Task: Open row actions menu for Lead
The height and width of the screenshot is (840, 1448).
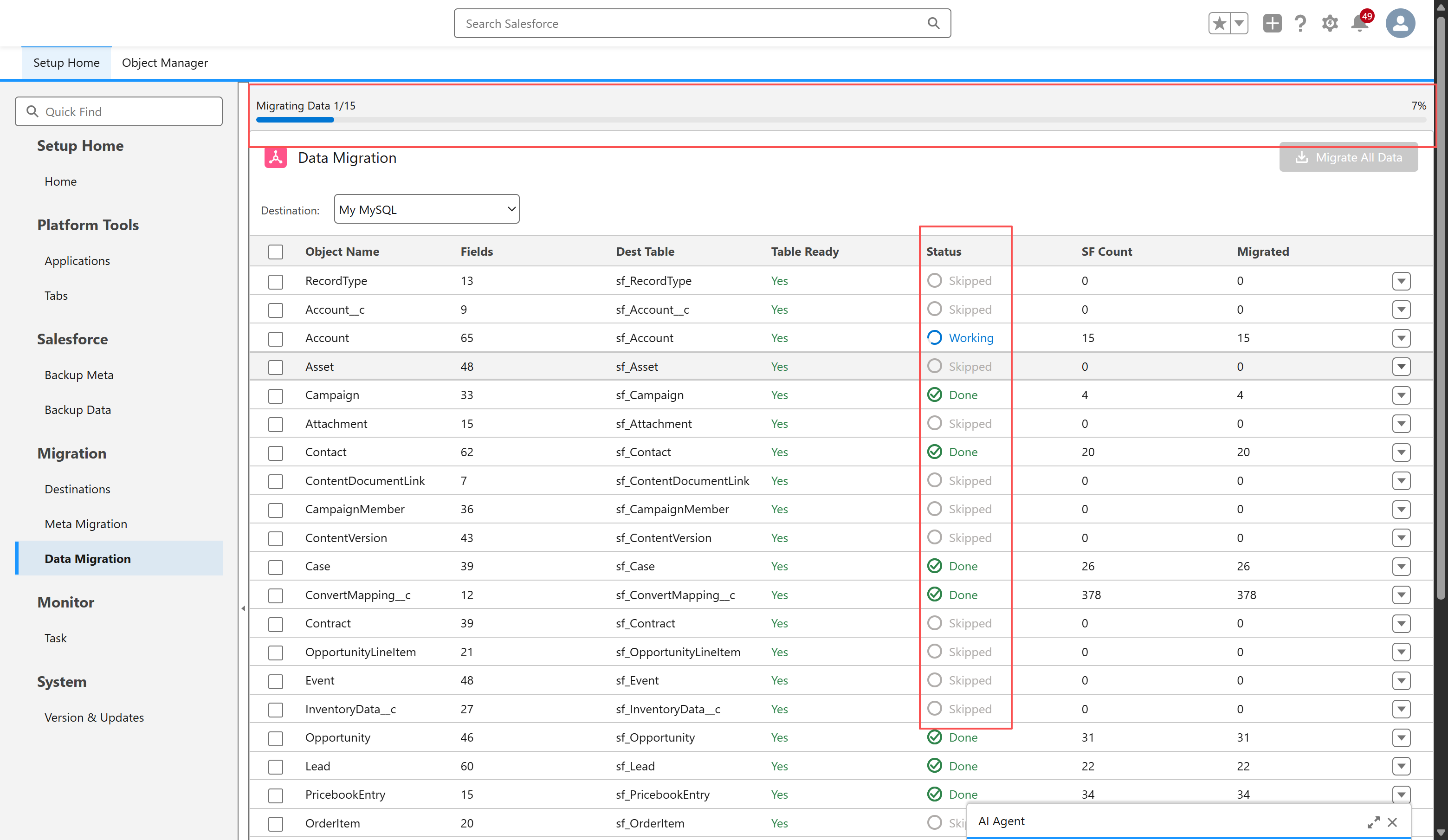Action: tap(1401, 766)
